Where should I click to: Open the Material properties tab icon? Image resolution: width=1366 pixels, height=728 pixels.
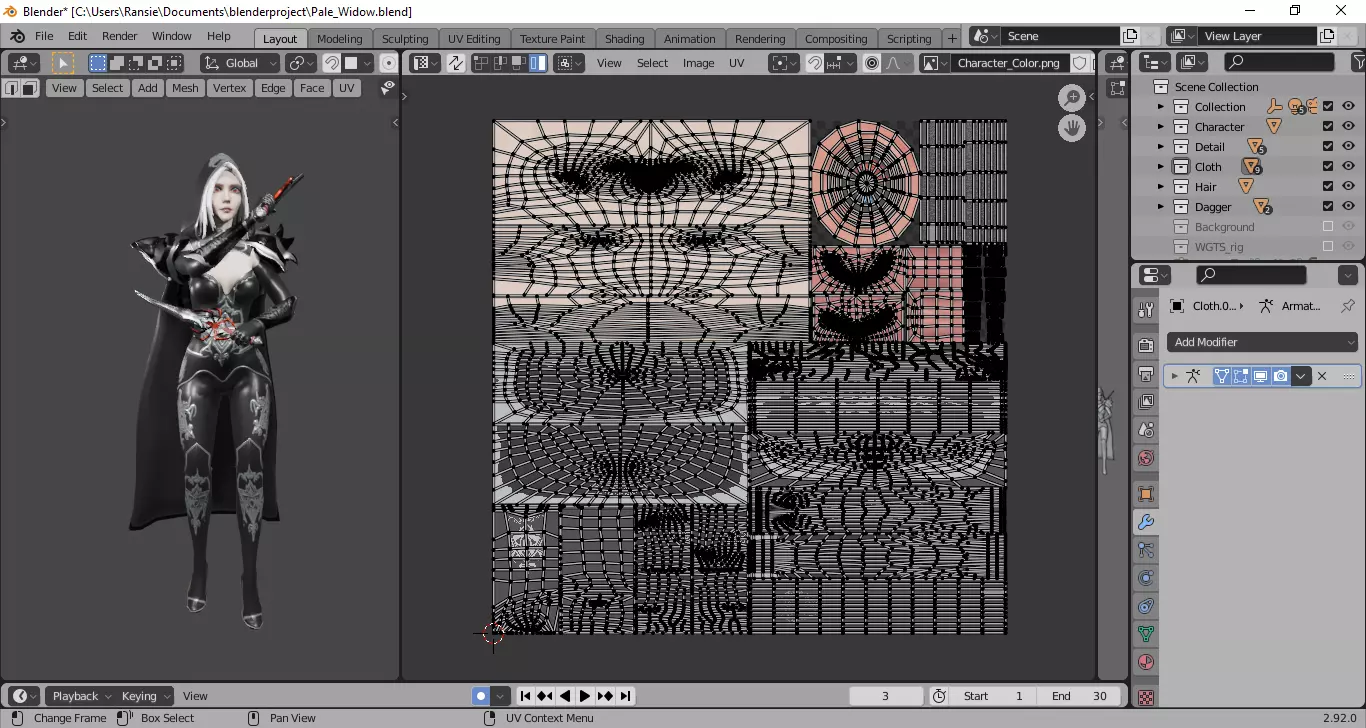click(1146, 662)
